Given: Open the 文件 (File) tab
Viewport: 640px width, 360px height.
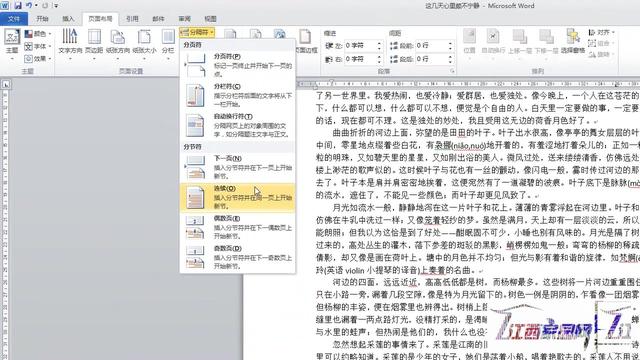Looking at the screenshot, I should point(14,19).
